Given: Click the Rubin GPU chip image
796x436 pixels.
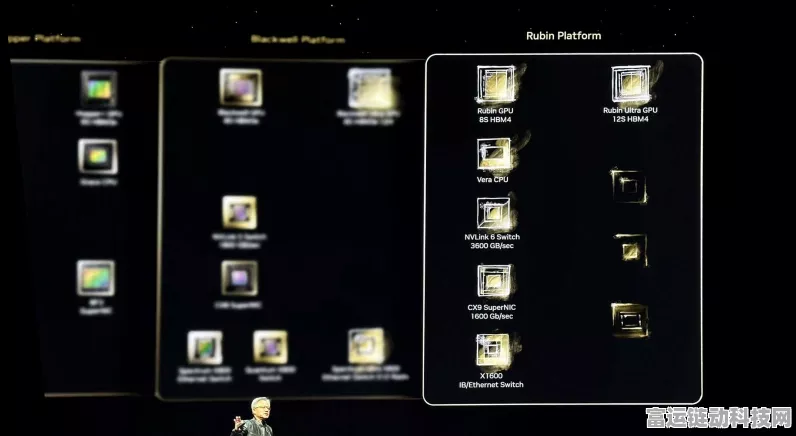Looking at the screenshot, I should [x=496, y=83].
